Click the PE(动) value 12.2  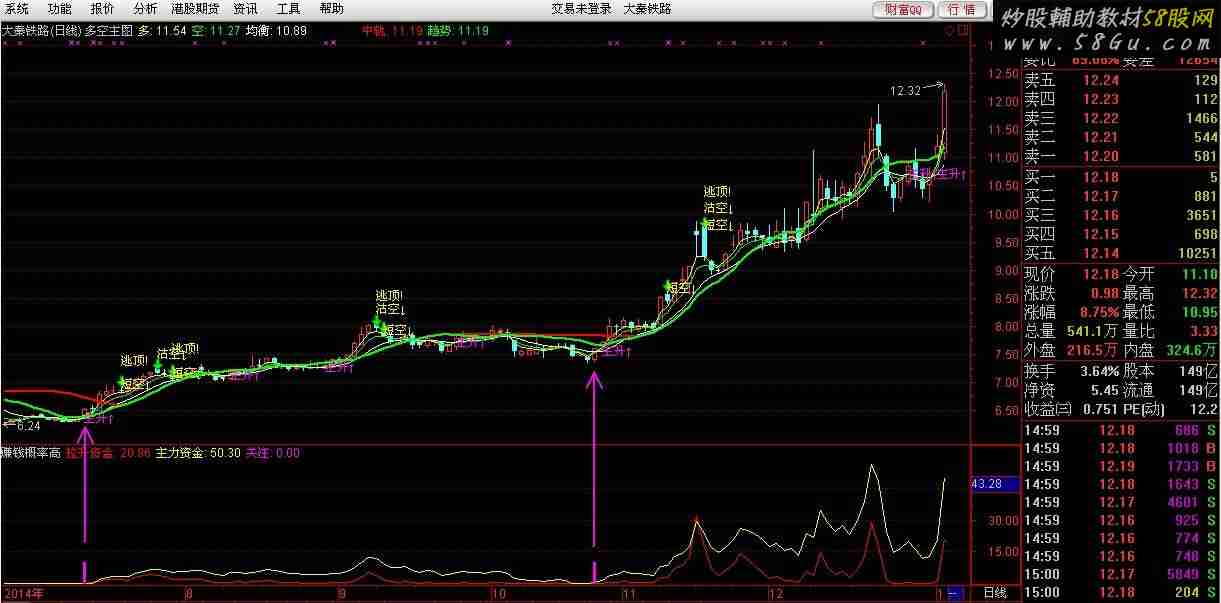(1203, 409)
